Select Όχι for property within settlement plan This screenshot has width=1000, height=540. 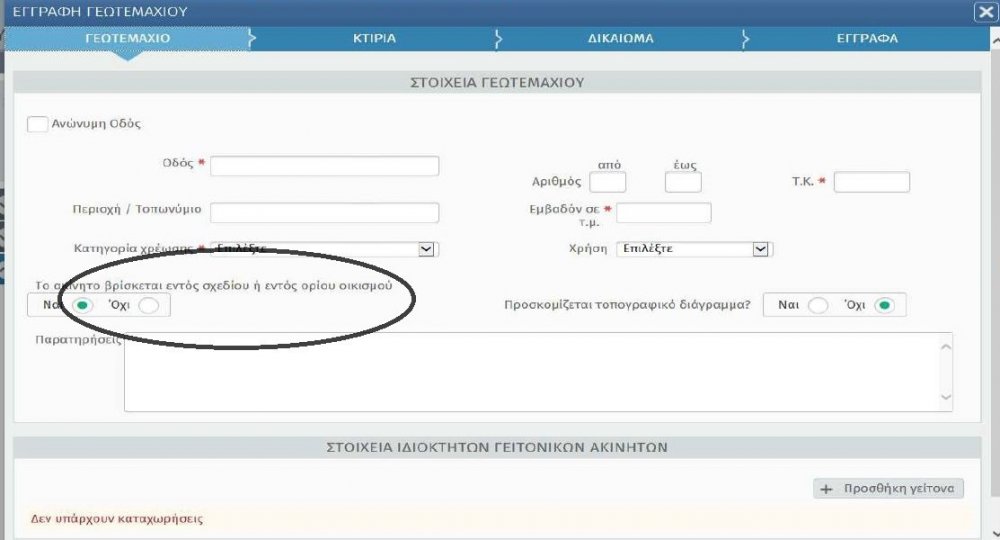(x=148, y=305)
